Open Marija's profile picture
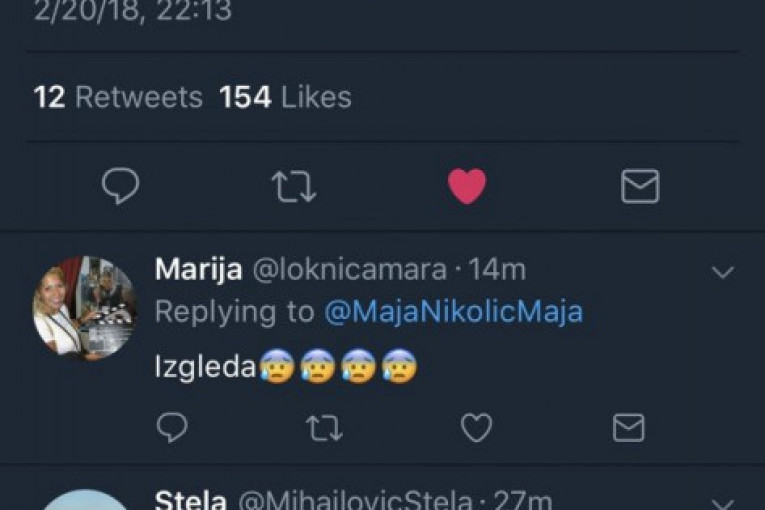 tap(84, 306)
